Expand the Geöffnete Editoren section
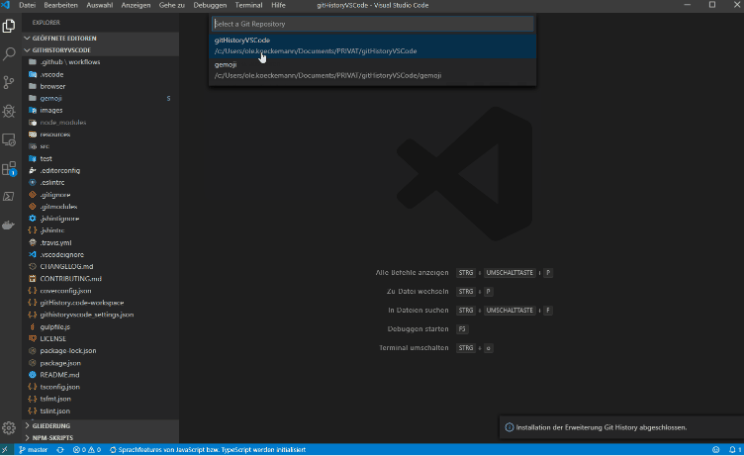The width and height of the screenshot is (744, 456). (101, 38)
